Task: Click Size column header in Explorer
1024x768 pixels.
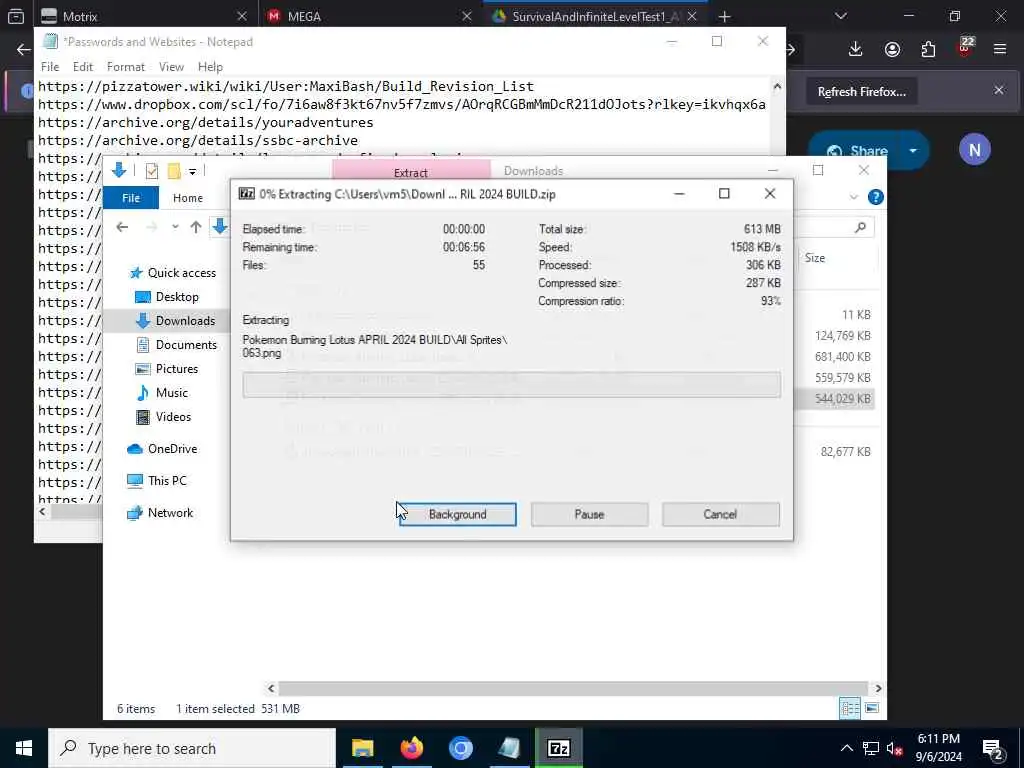Action: pos(814,258)
